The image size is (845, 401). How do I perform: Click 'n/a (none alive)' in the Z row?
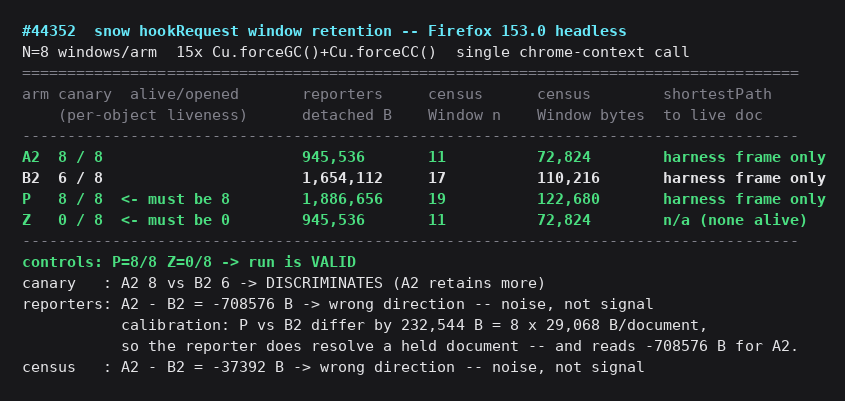pos(735,220)
